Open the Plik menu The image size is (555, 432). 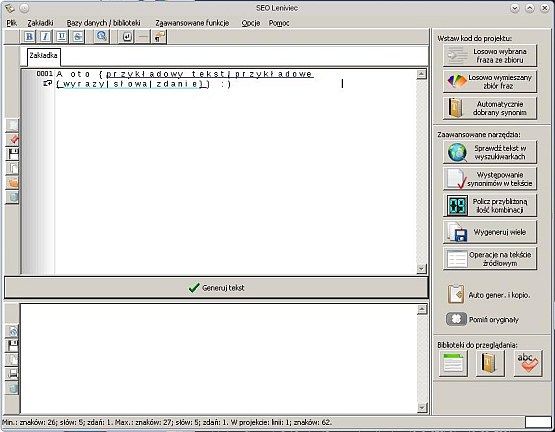tap(12, 23)
